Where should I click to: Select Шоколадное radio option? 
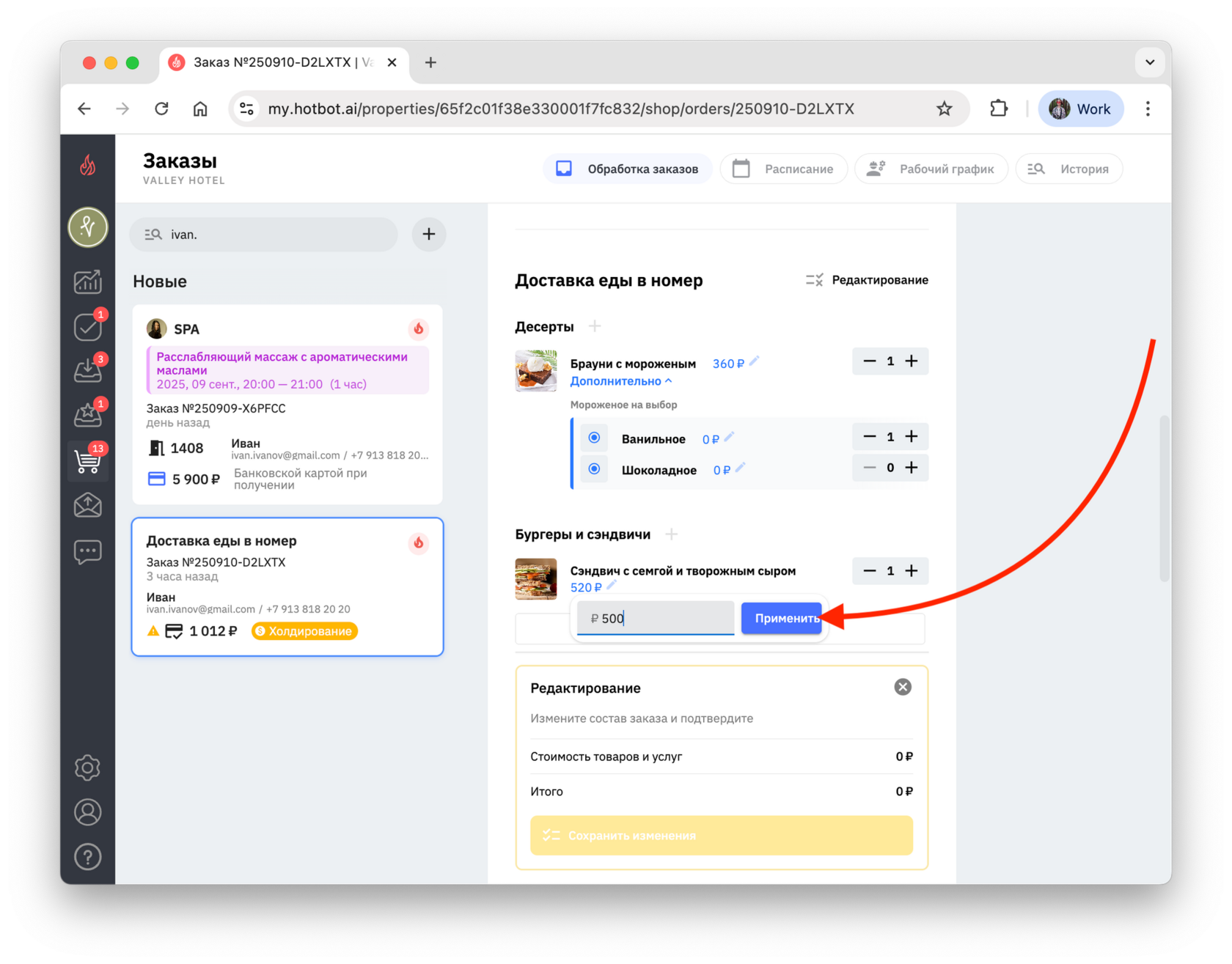(x=595, y=469)
